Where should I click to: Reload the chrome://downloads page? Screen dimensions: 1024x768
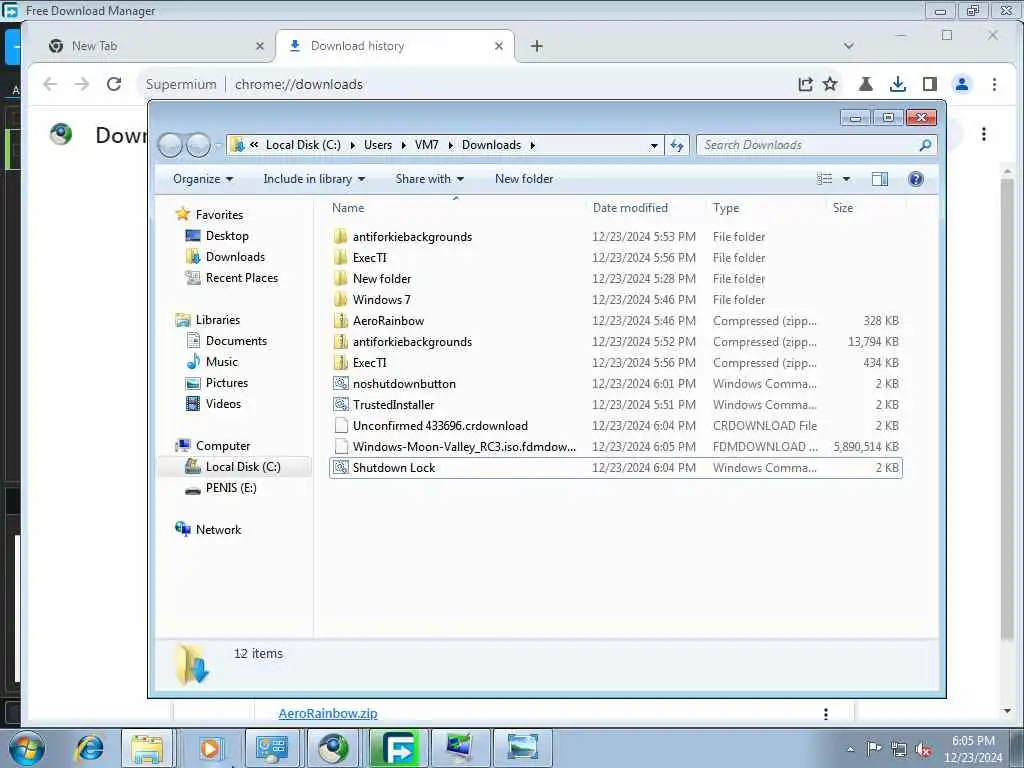point(114,84)
